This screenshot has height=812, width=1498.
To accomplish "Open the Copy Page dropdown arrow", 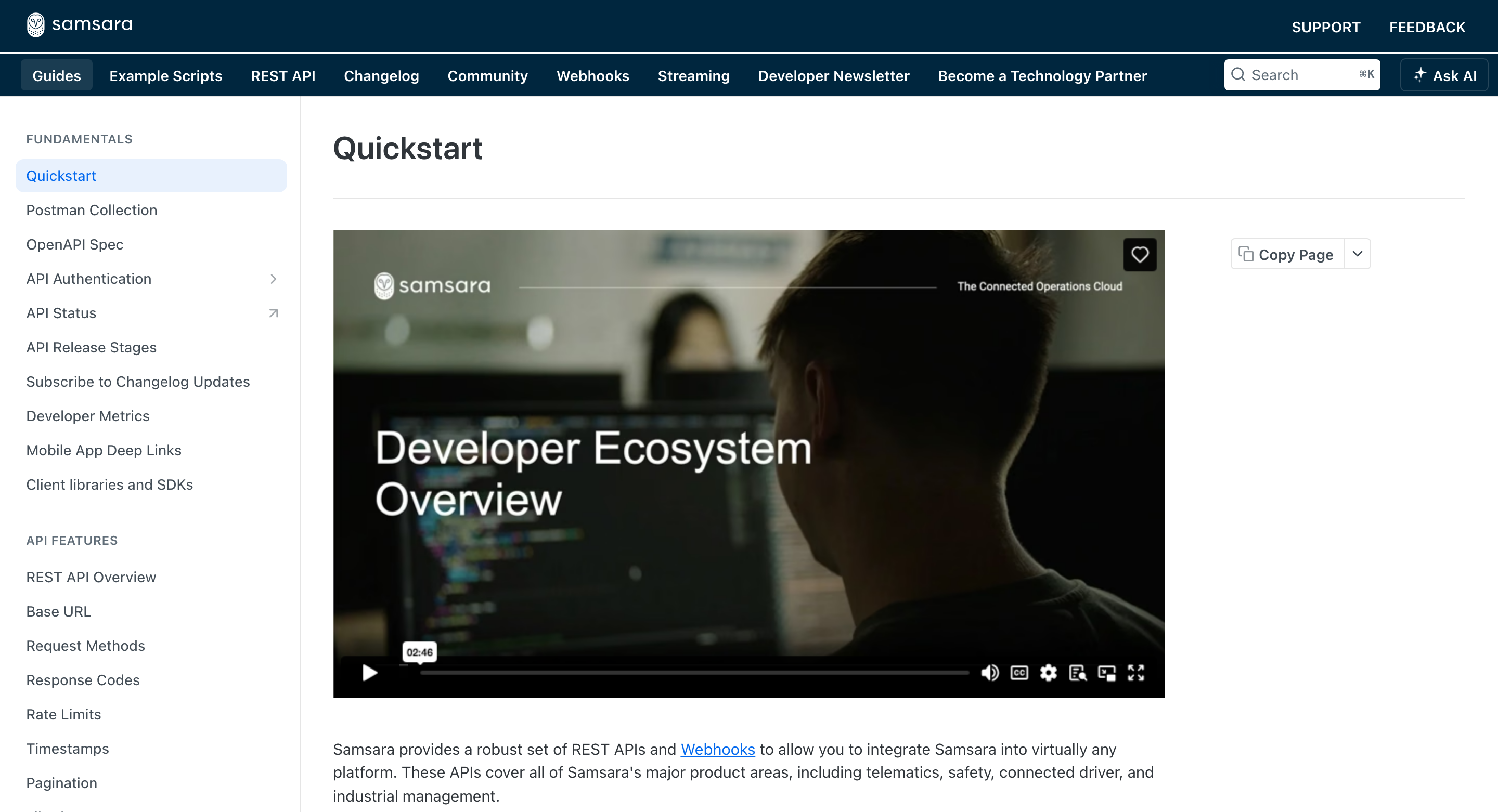I will coord(1357,254).
